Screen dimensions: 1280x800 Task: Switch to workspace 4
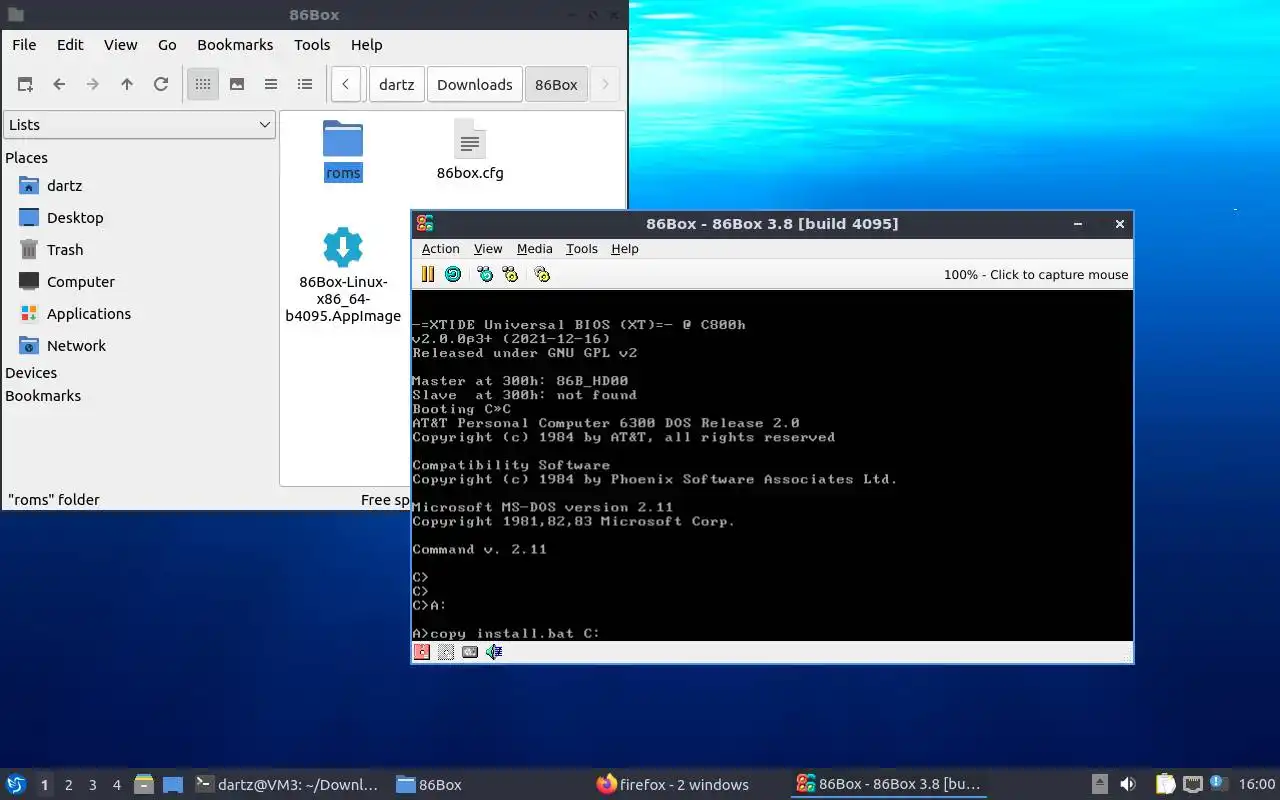(116, 785)
